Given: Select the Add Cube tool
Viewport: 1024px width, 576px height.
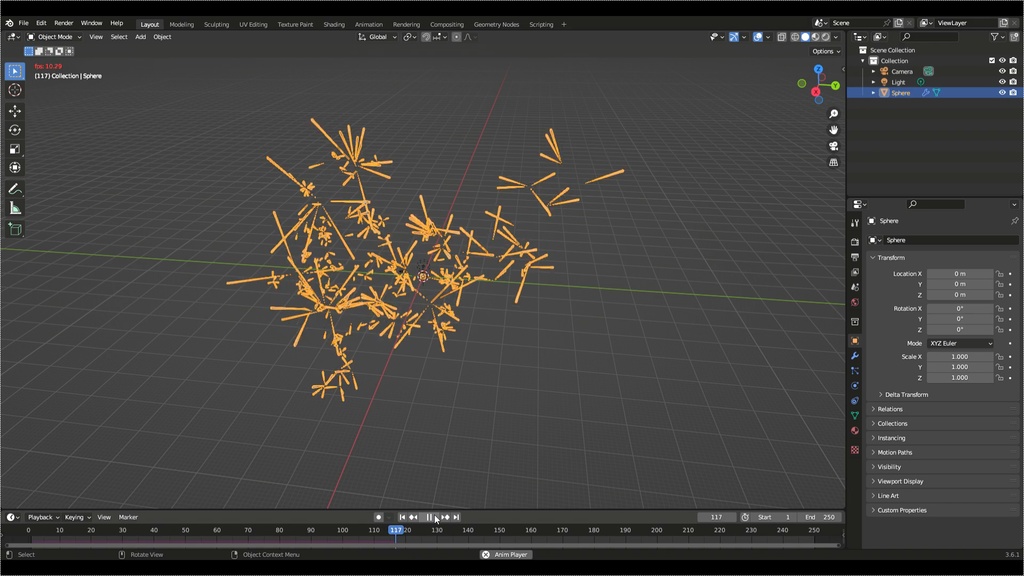Looking at the screenshot, I should (15, 229).
